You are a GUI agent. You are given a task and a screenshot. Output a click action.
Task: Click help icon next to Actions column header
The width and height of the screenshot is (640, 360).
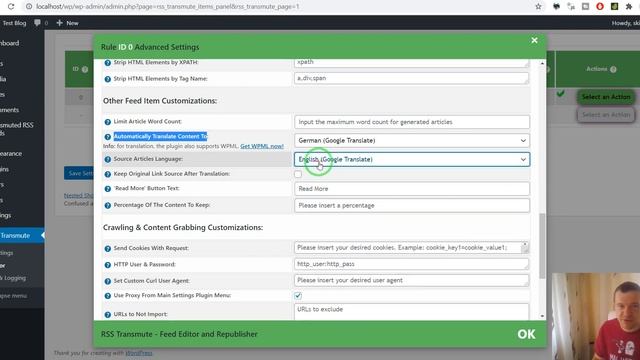click(x=613, y=69)
